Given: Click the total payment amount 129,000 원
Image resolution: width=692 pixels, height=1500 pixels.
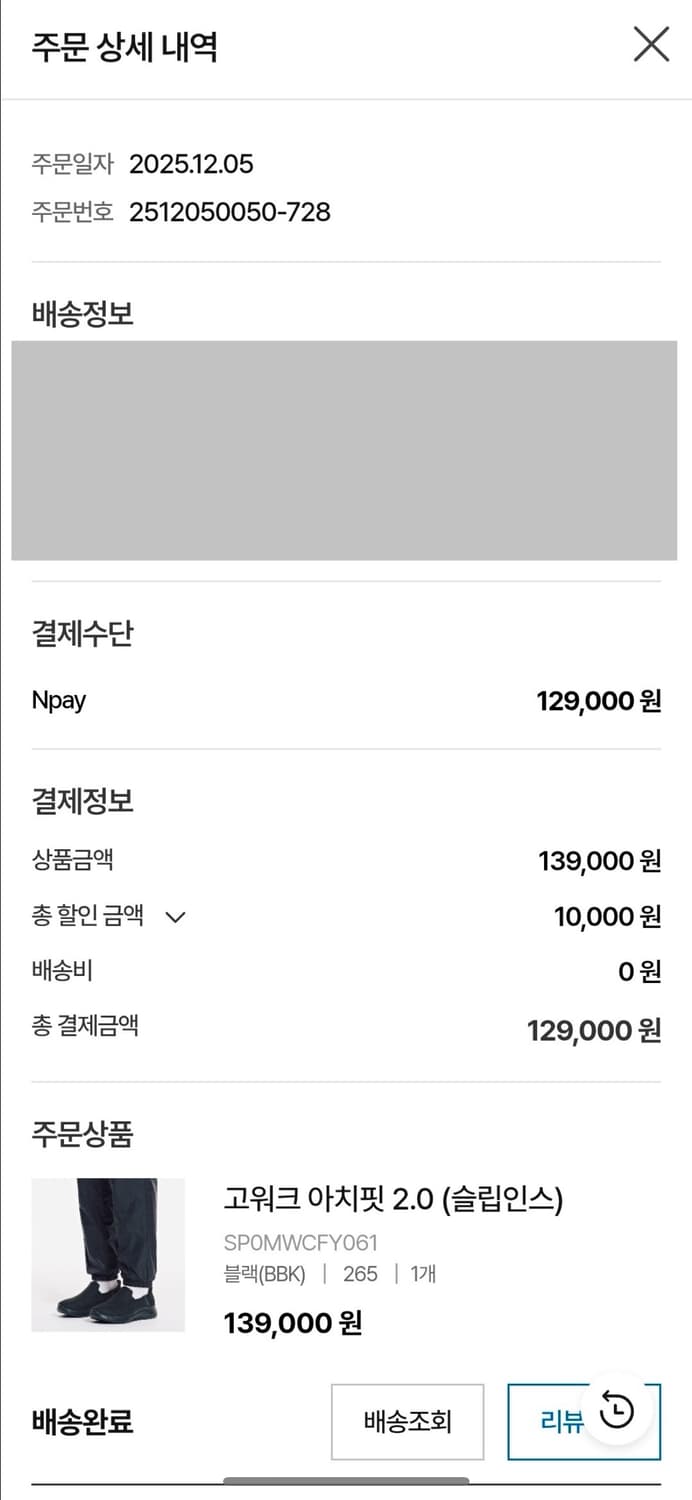Looking at the screenshot, I should tap(594, 1029).
